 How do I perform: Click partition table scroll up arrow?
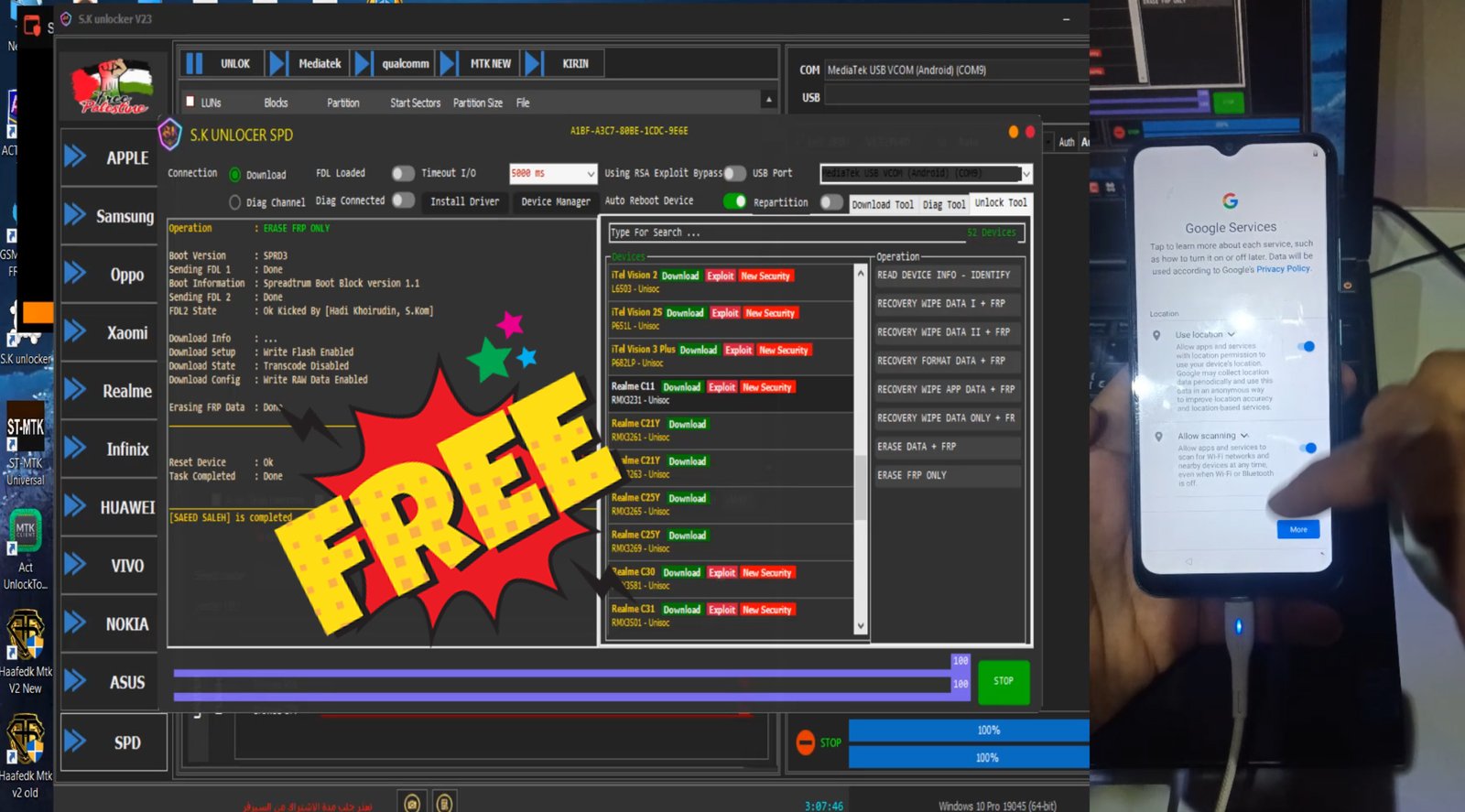(x=769, y=100)
